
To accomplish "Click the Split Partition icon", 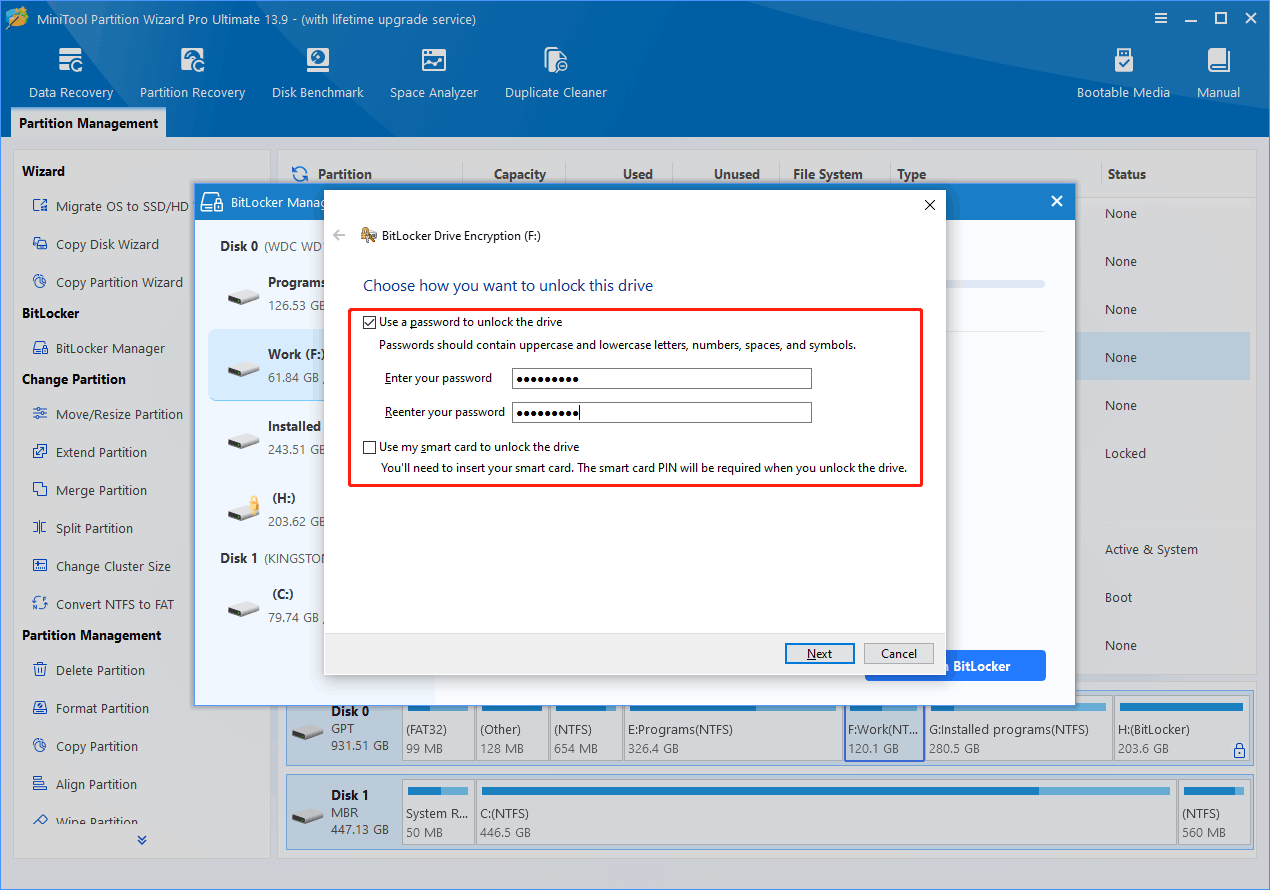I will [x=40, y=528].
